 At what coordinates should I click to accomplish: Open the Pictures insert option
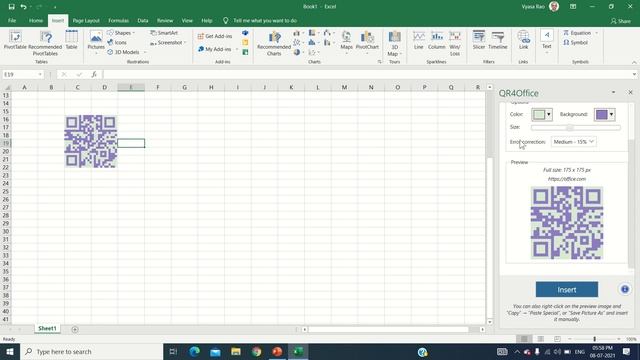(96, 42)
